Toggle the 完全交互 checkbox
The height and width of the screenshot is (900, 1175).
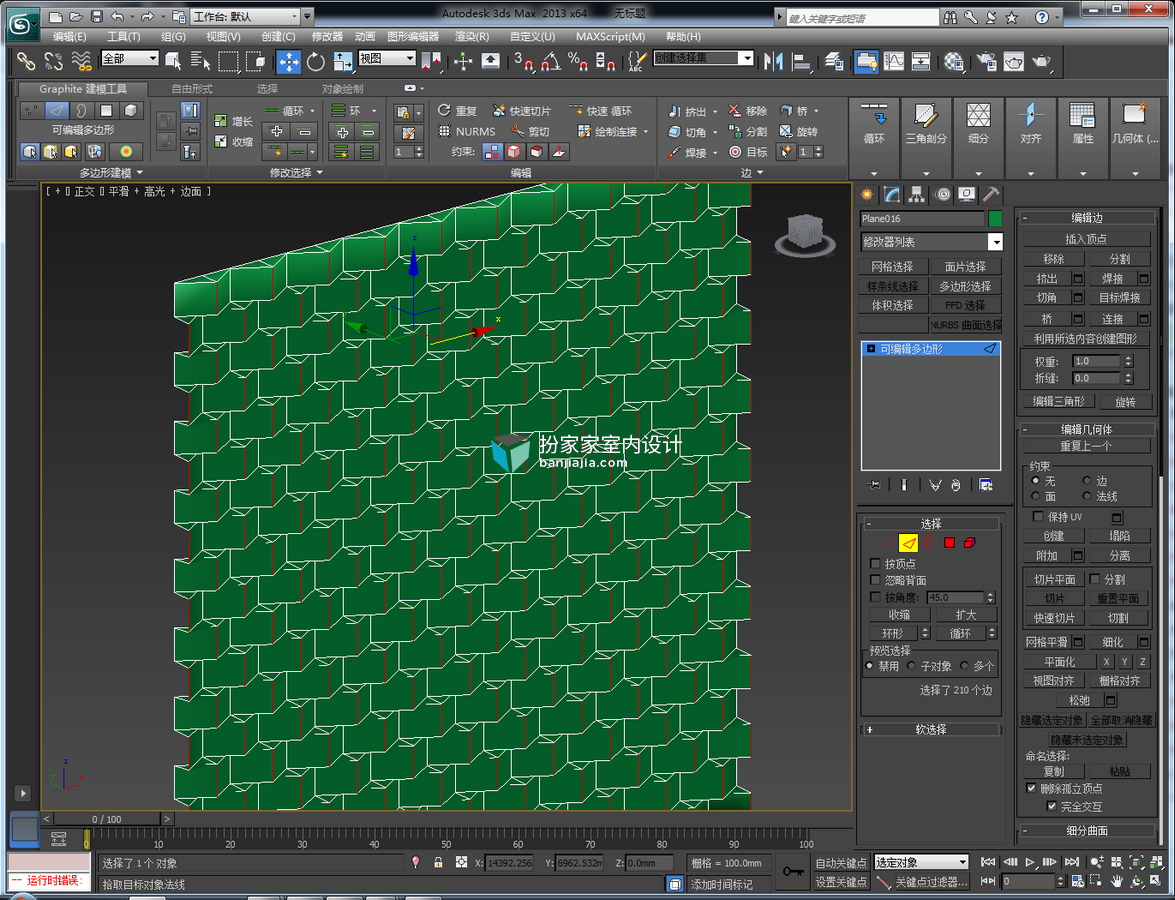pyautogui.click(x=1052, y=806)
